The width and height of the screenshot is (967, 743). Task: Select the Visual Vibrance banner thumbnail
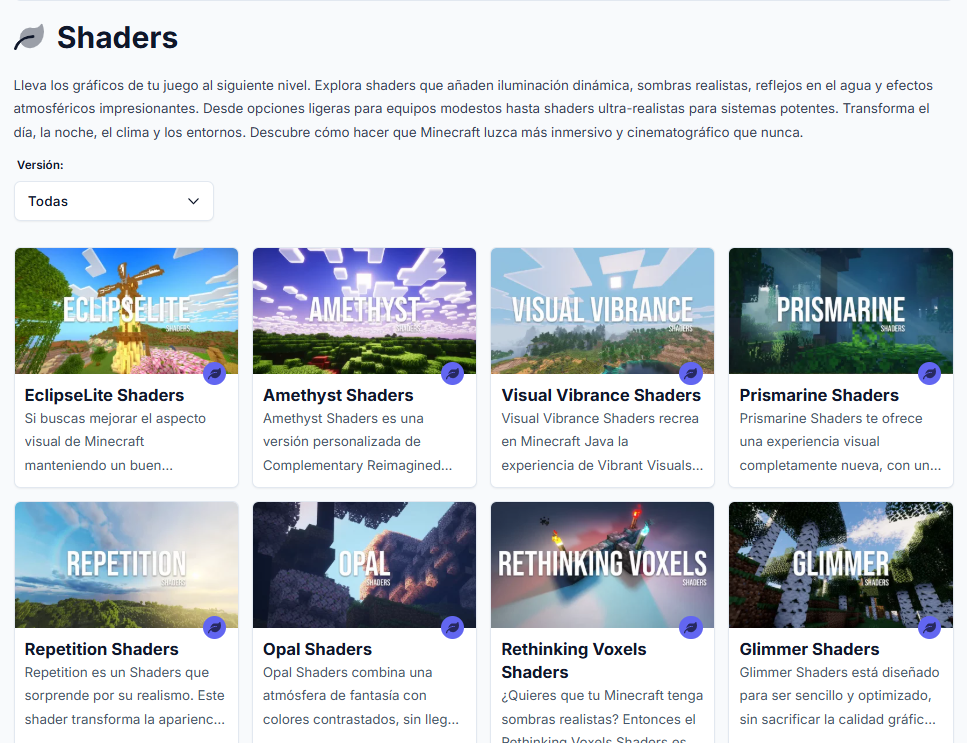(x=603, y=311)
